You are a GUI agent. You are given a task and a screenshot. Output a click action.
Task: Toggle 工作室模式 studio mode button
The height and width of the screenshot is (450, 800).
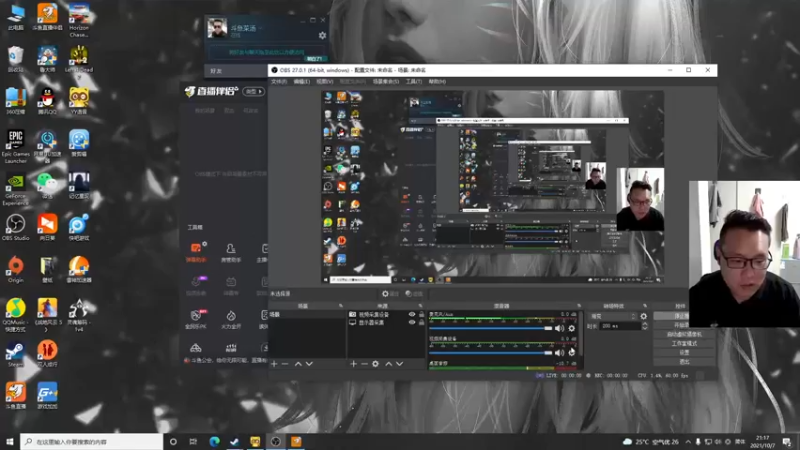coord(684,343)
